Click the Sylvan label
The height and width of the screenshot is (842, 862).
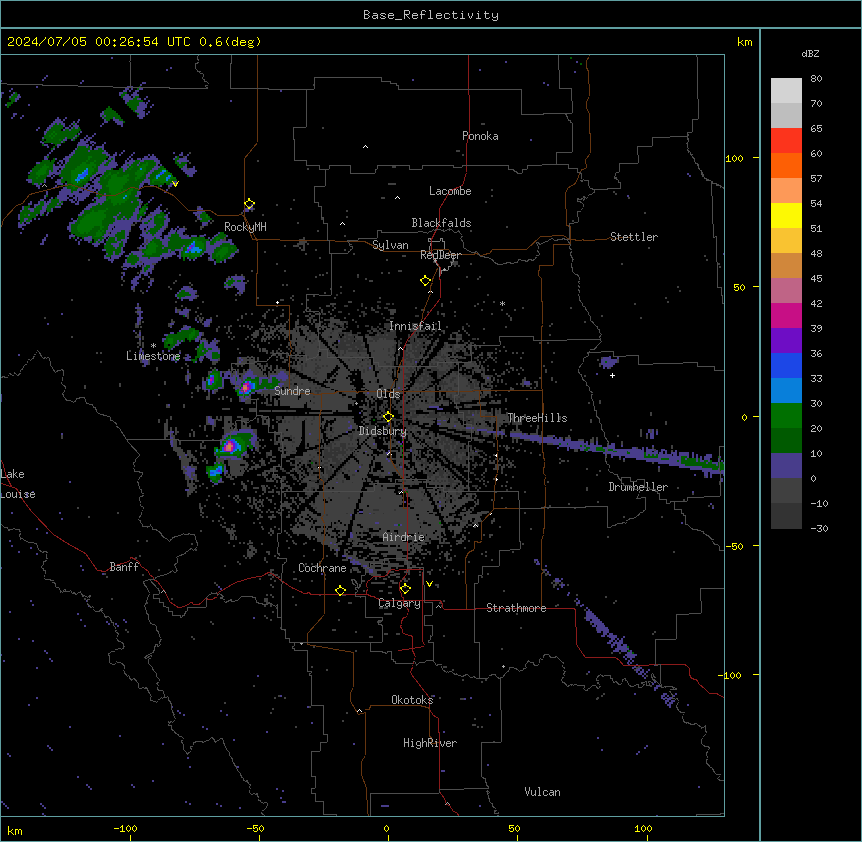[390, 245]
